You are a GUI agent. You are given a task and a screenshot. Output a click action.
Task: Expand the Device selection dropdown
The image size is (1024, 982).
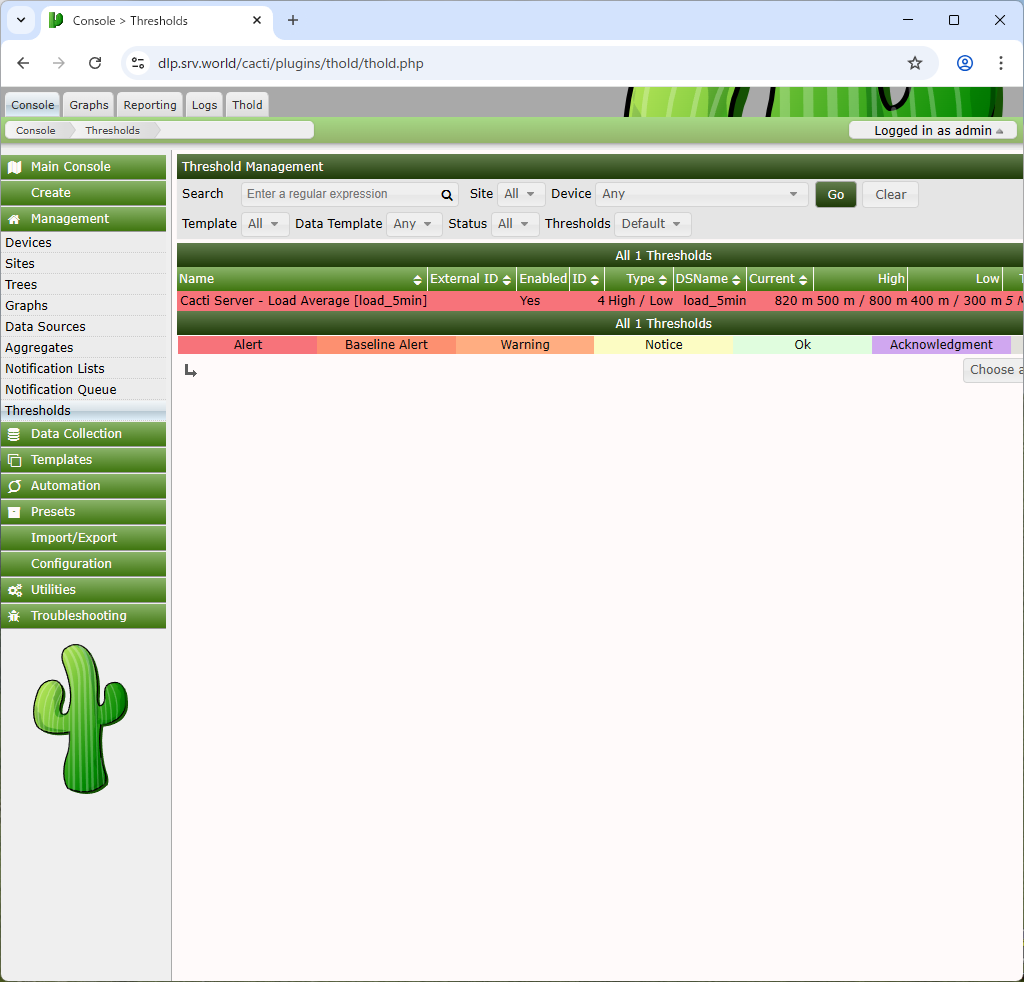[701, 194]
